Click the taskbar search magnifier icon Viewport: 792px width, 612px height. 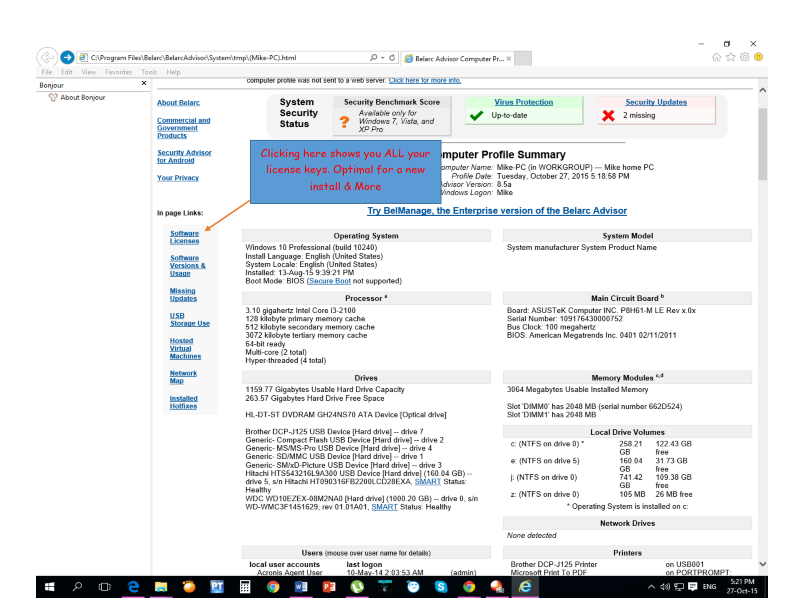pyautogui.click(x=78, y=587)
